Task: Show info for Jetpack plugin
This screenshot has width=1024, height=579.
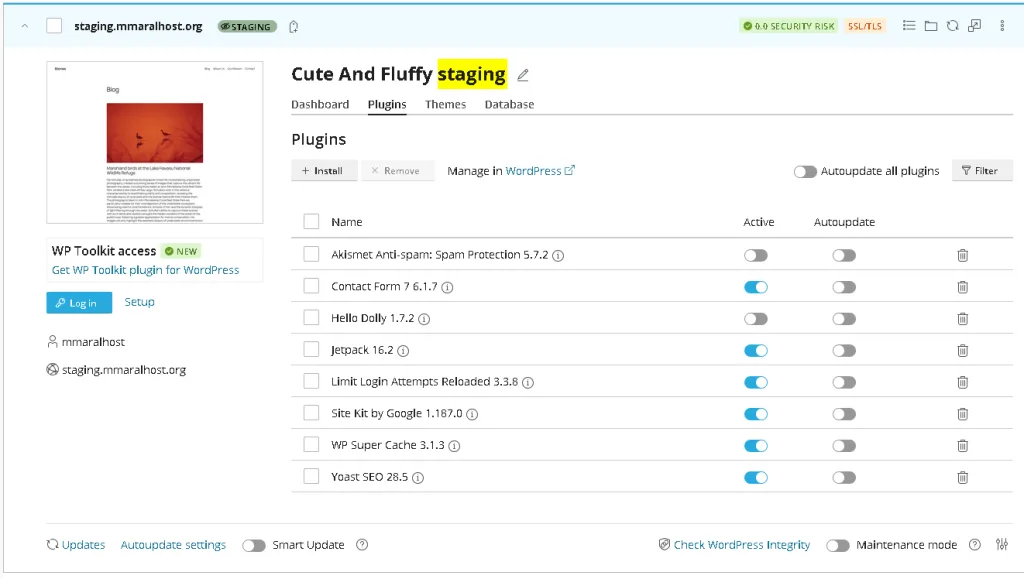Action: tap(403, 351)
